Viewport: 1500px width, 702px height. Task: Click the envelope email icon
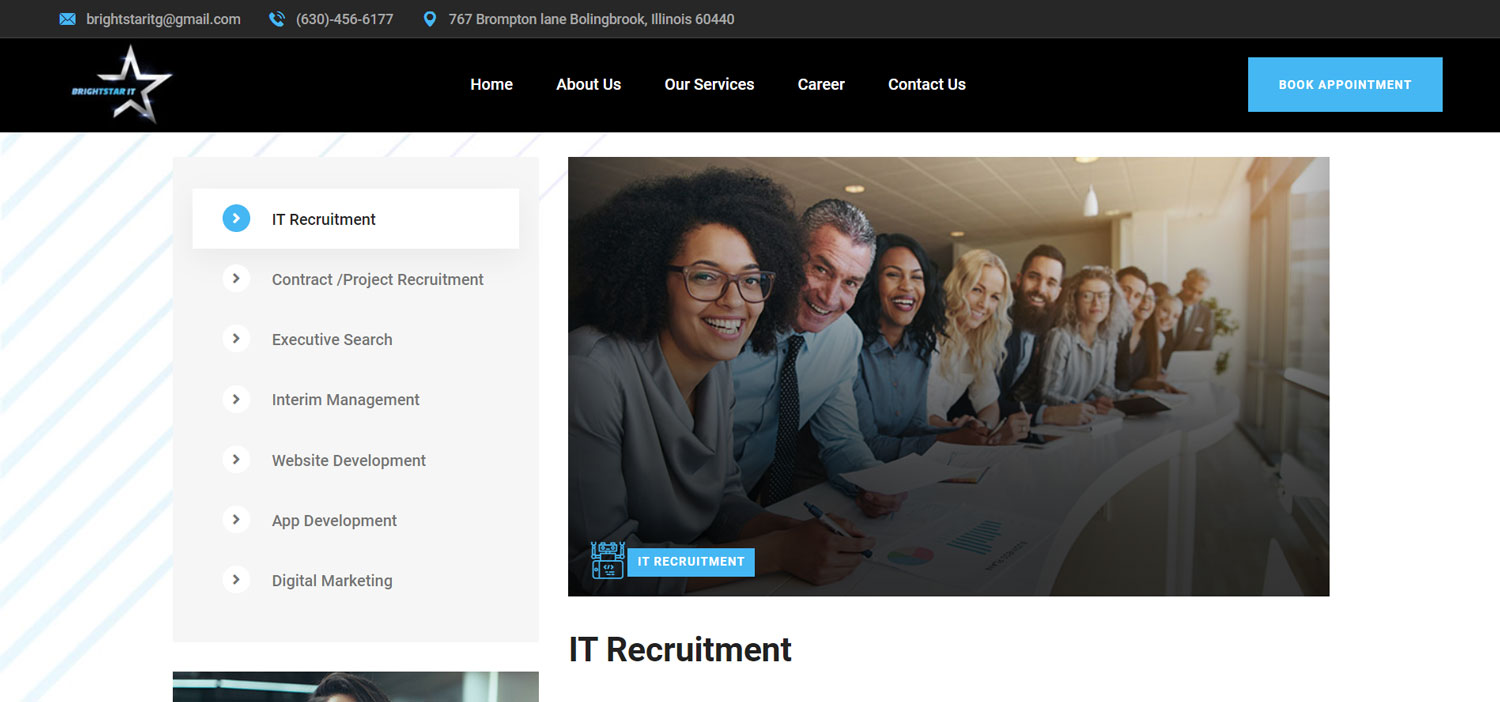[x=67, y=19]
